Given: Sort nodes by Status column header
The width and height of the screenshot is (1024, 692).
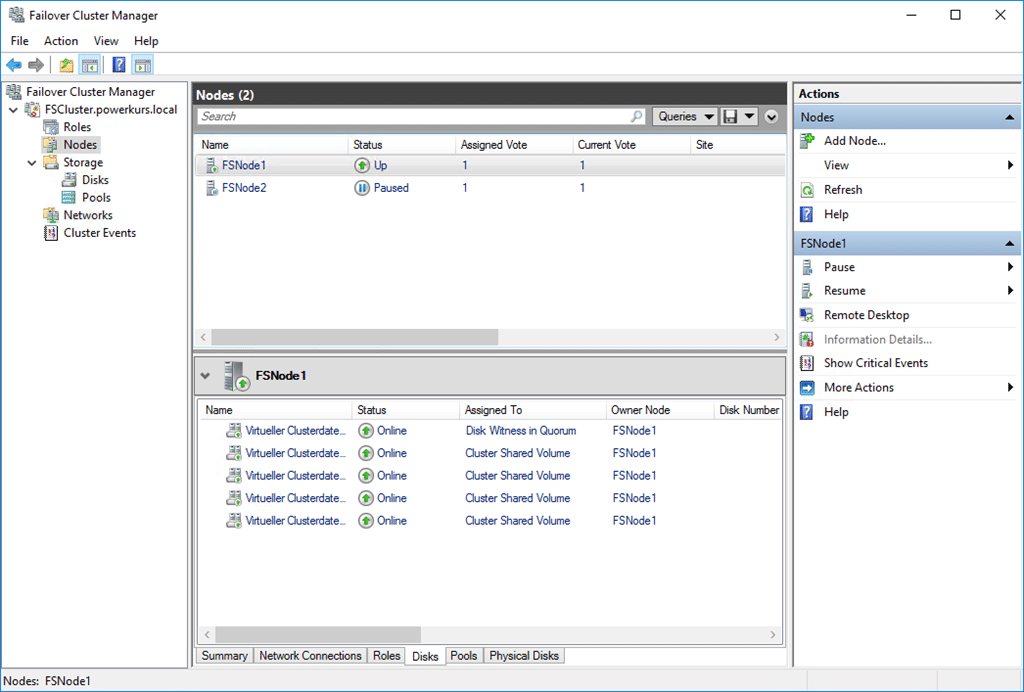Looking at the screenshot, I should tap(368, 145).
